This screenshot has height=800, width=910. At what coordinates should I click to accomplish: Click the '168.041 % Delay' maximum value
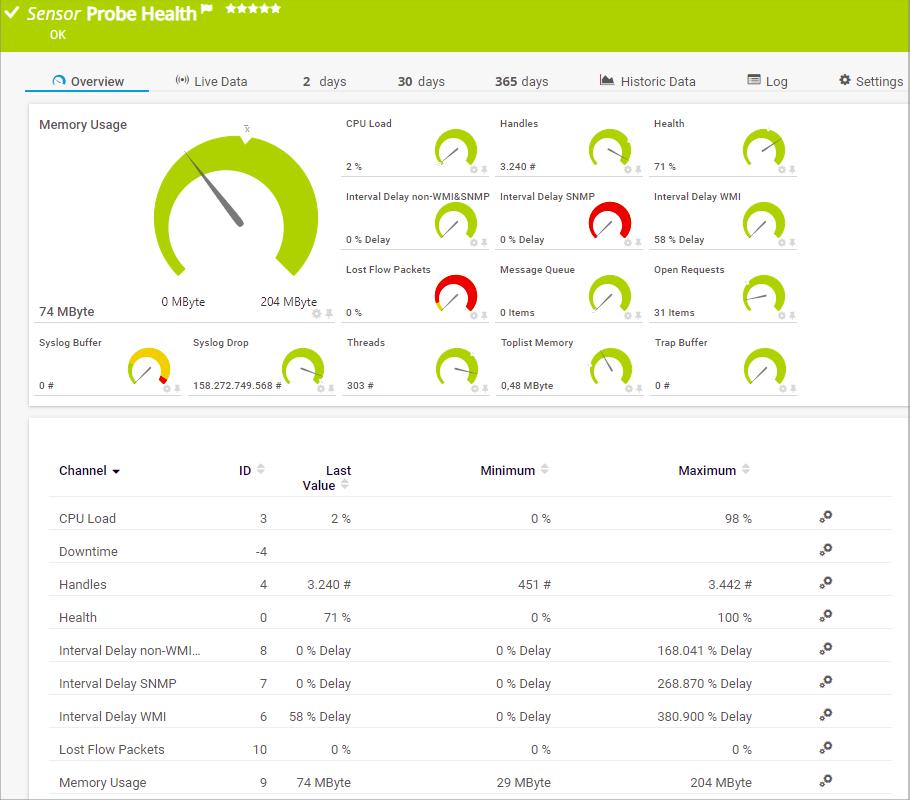(704, 651)
